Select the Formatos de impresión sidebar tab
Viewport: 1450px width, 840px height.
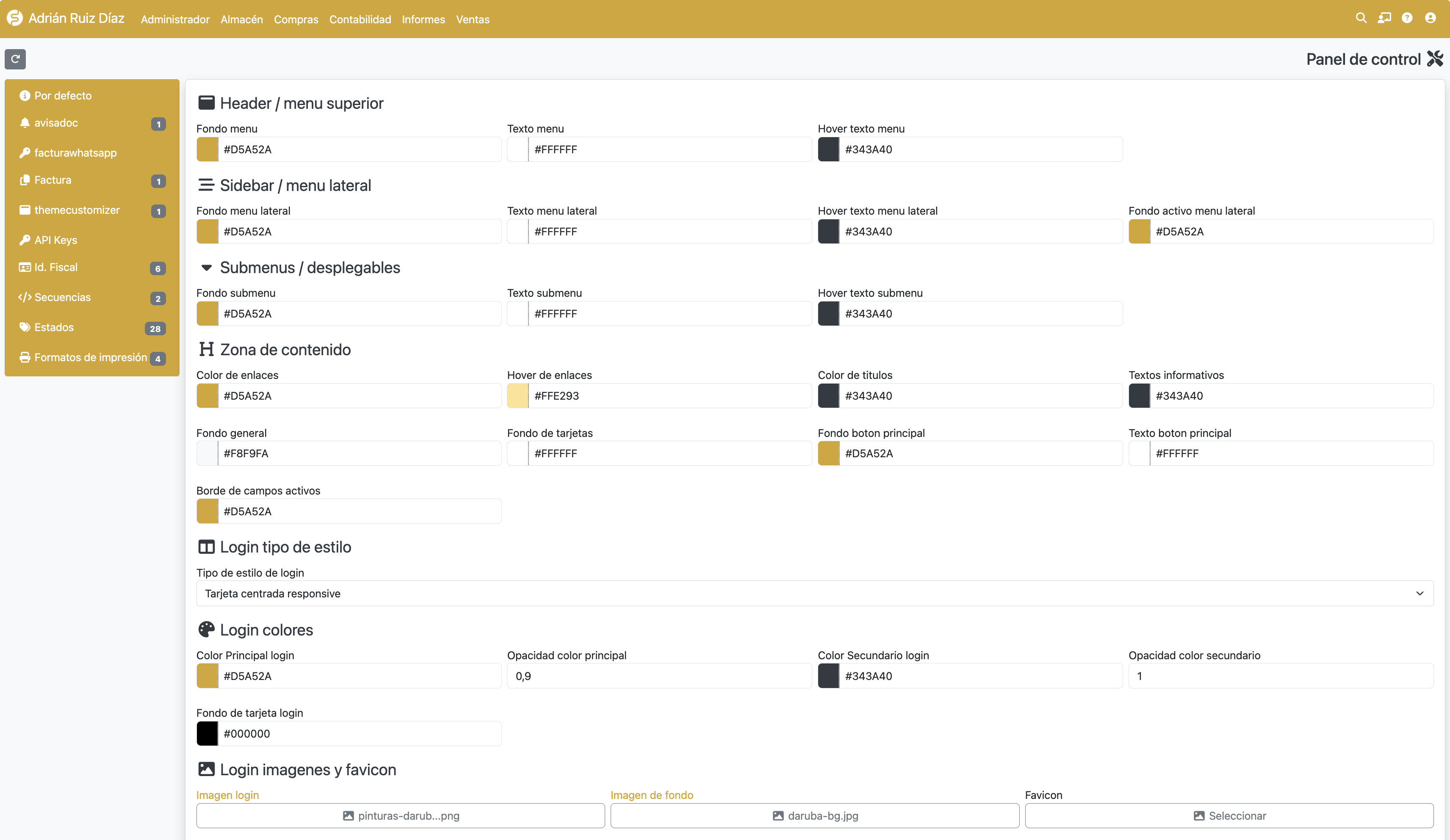[x=92, y=357]
